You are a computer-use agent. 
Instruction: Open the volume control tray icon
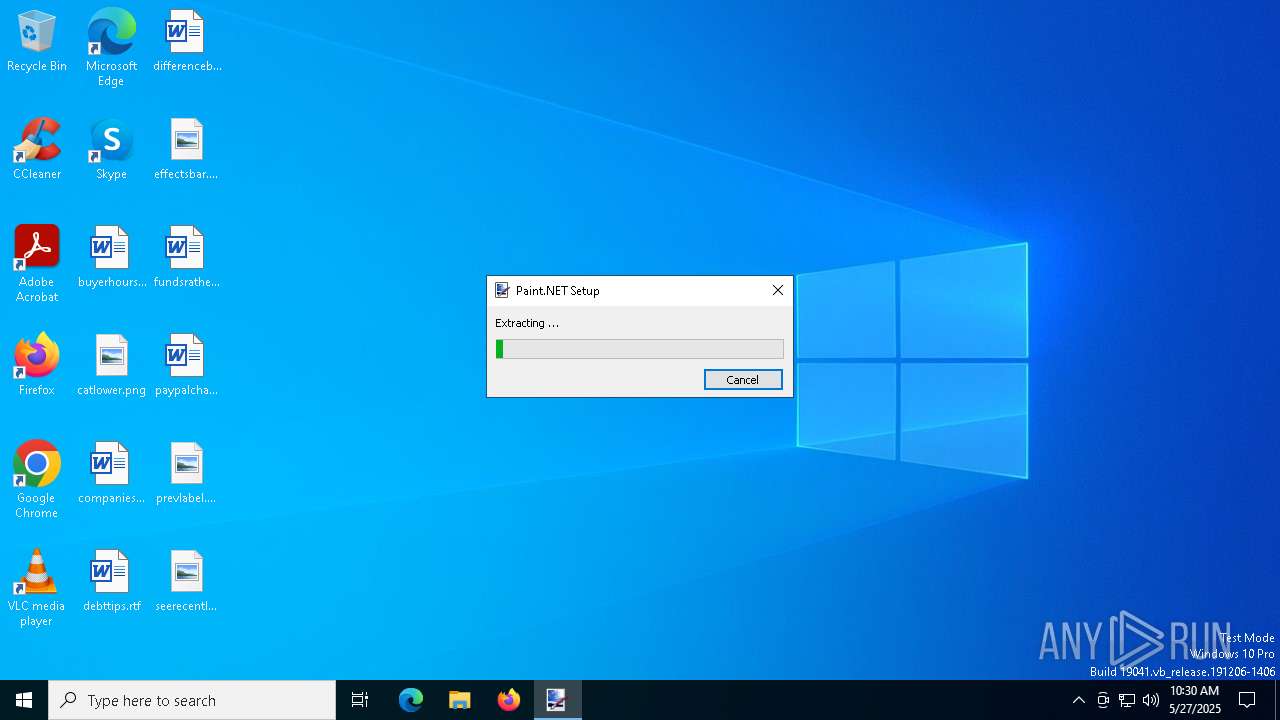[x=1151, y=700]
